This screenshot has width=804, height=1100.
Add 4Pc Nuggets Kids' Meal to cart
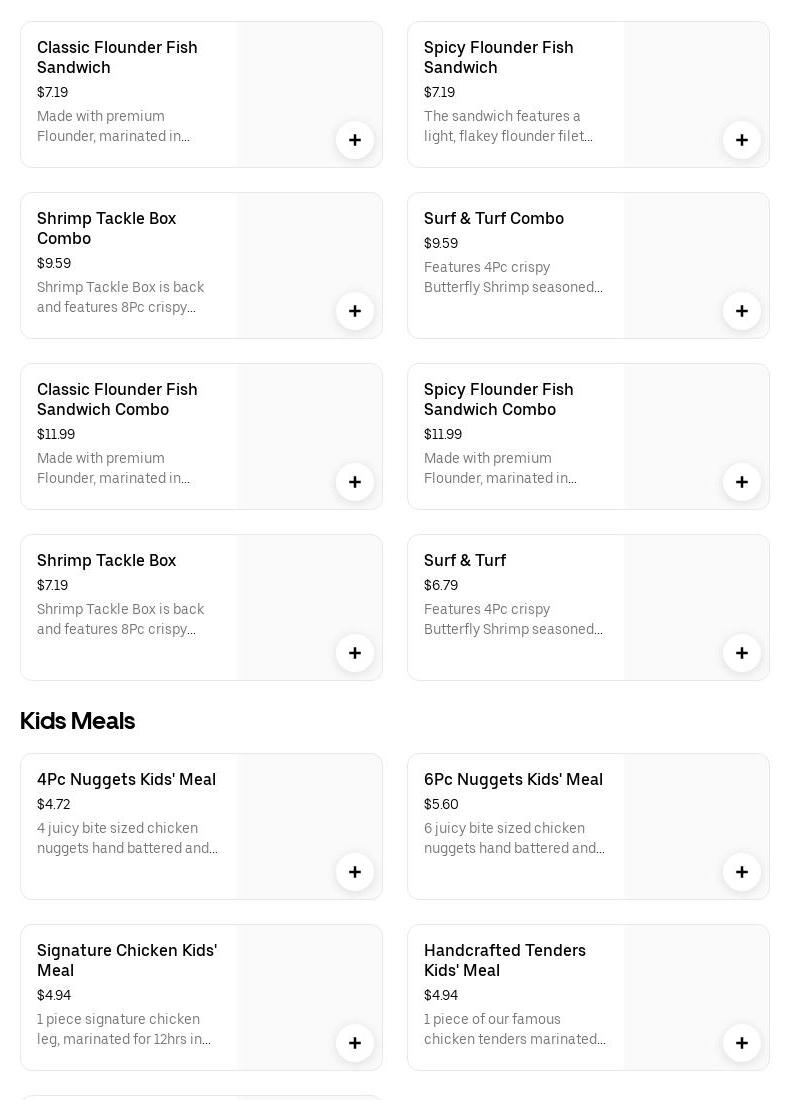[355, 872]
